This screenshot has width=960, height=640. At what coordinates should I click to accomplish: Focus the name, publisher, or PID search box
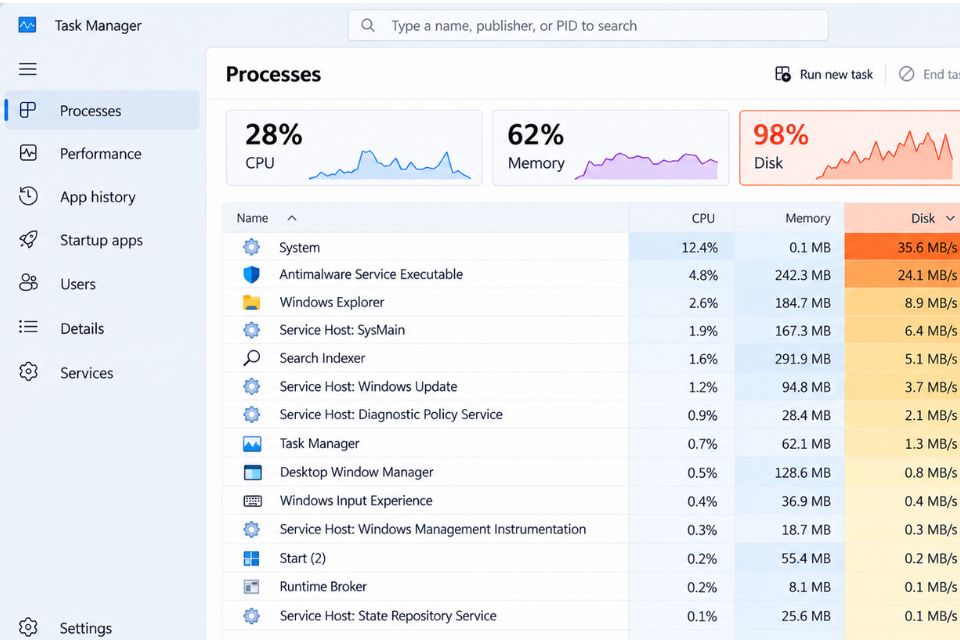[x=588, y=25]
